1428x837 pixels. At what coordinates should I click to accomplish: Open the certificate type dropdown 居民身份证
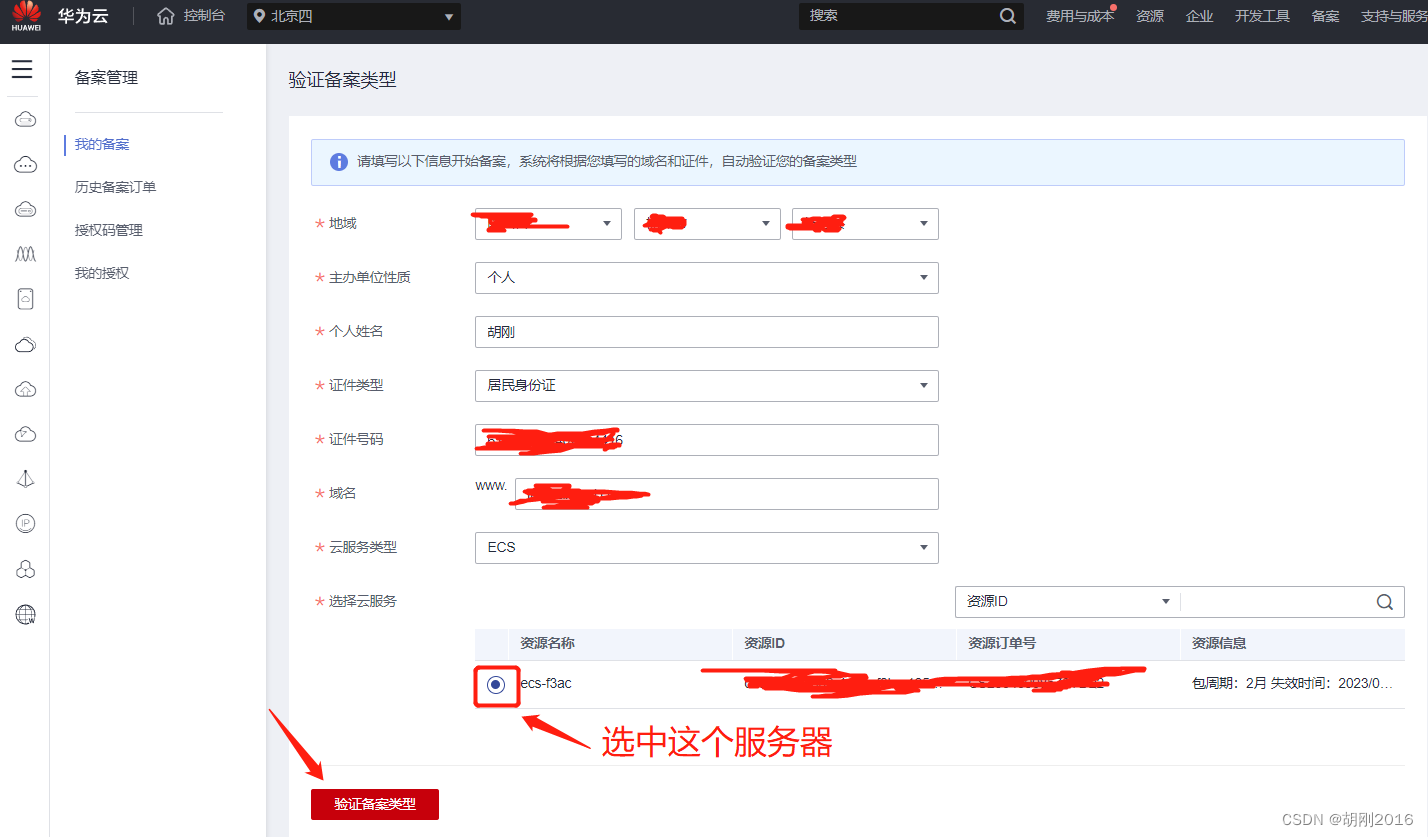click(x=707, y=386)
